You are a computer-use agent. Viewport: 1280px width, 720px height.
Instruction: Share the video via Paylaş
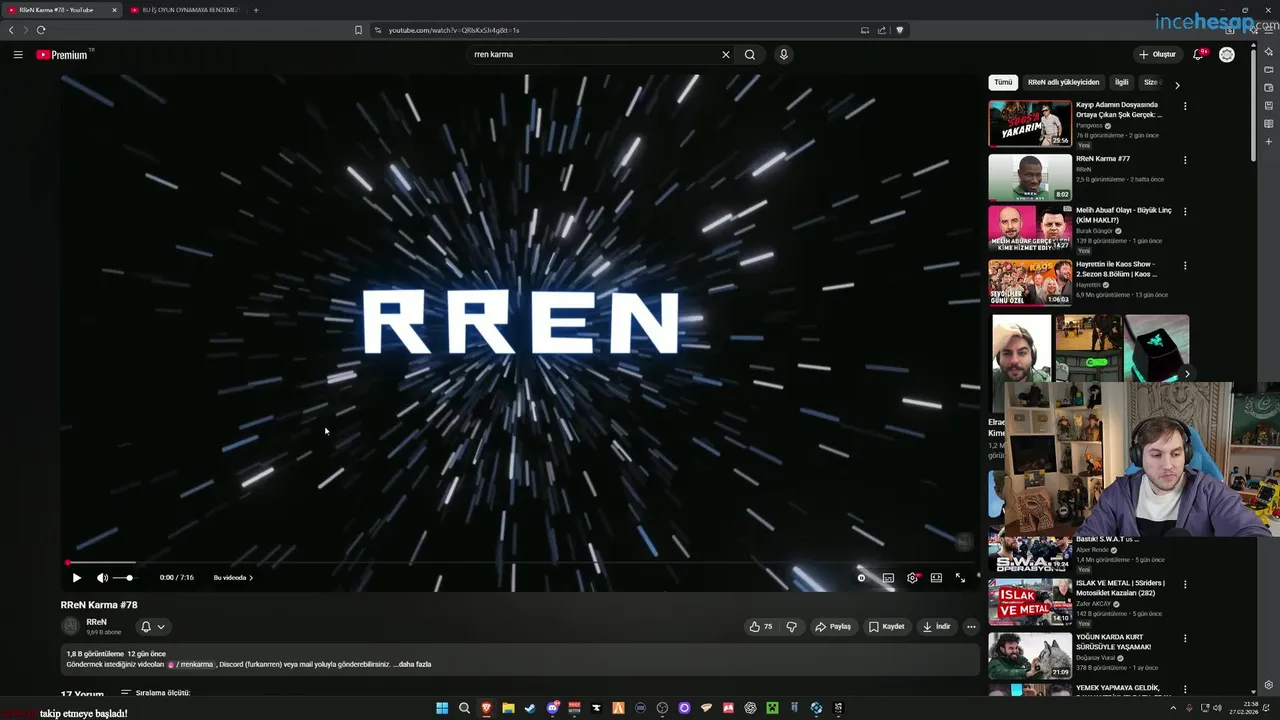click(x=832, y=626)
